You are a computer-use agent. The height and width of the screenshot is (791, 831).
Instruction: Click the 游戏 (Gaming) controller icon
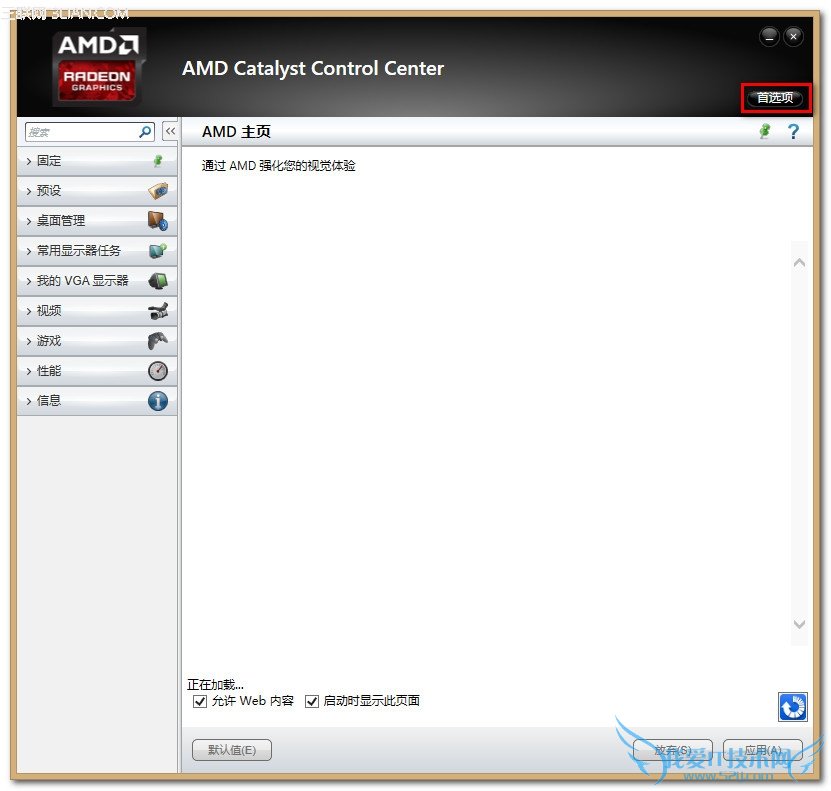click(157, 341)
